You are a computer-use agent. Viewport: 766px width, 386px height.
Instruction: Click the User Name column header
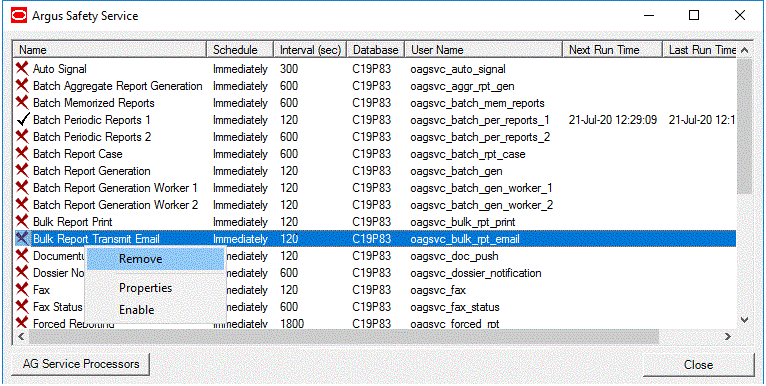point(484,50)
